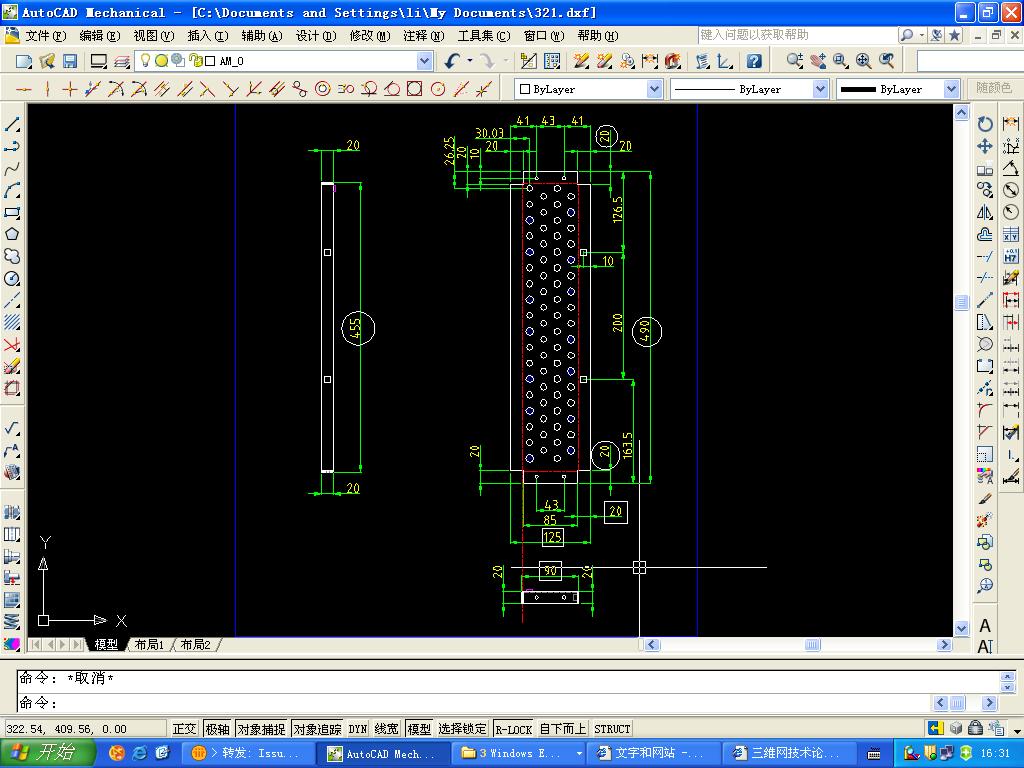
Task: Toggle 对象追踪 object tracking
Action: [x=317, y=729]
